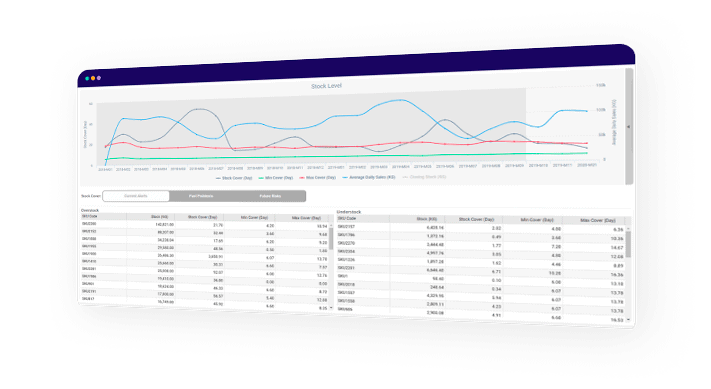
Task: Select Understock stock cover cell 0.34
Action: pyautogui.click(x=497, y=289)
